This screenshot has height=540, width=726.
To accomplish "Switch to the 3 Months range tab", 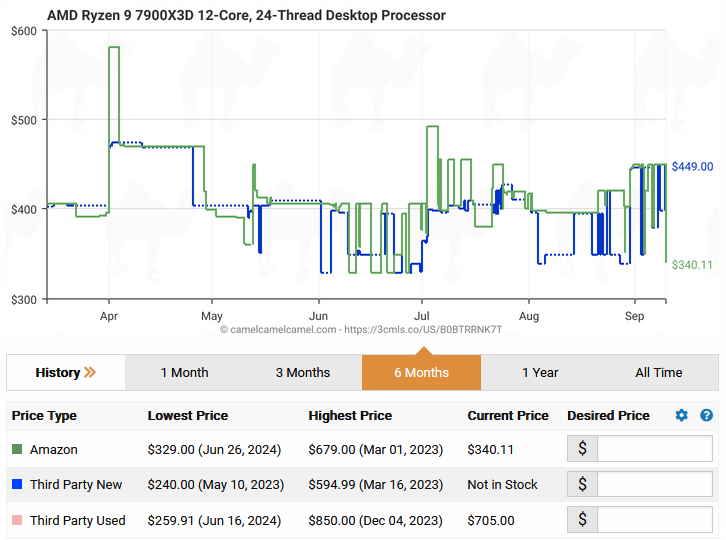I will click(x=303, y=373).
